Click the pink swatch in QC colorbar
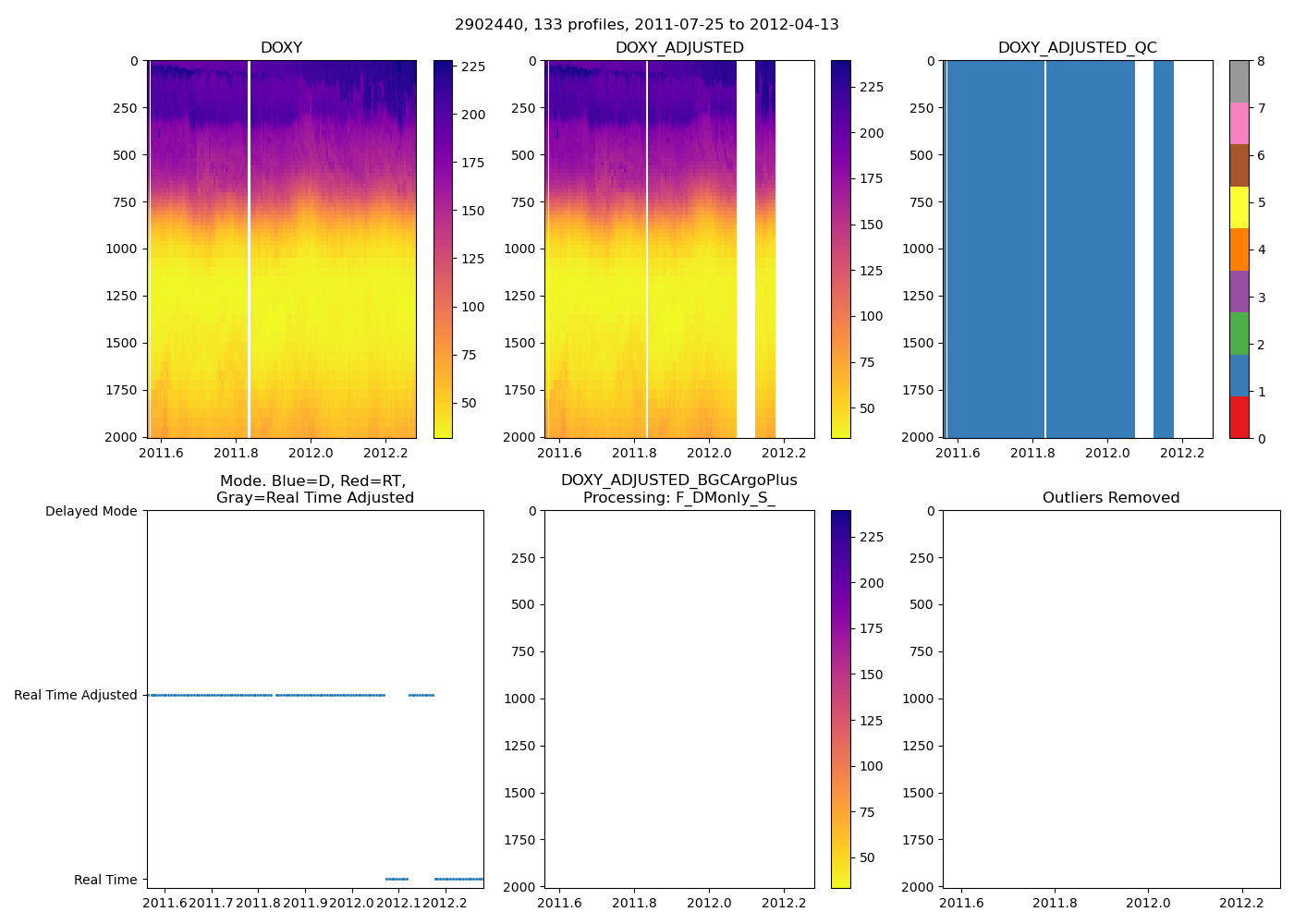1294x924 pixels. tap(1239, 123)
